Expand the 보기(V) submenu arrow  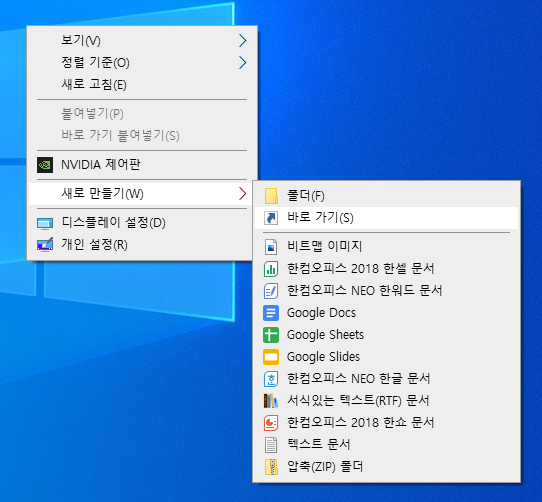pyautogui.click(x=243, y=40)
